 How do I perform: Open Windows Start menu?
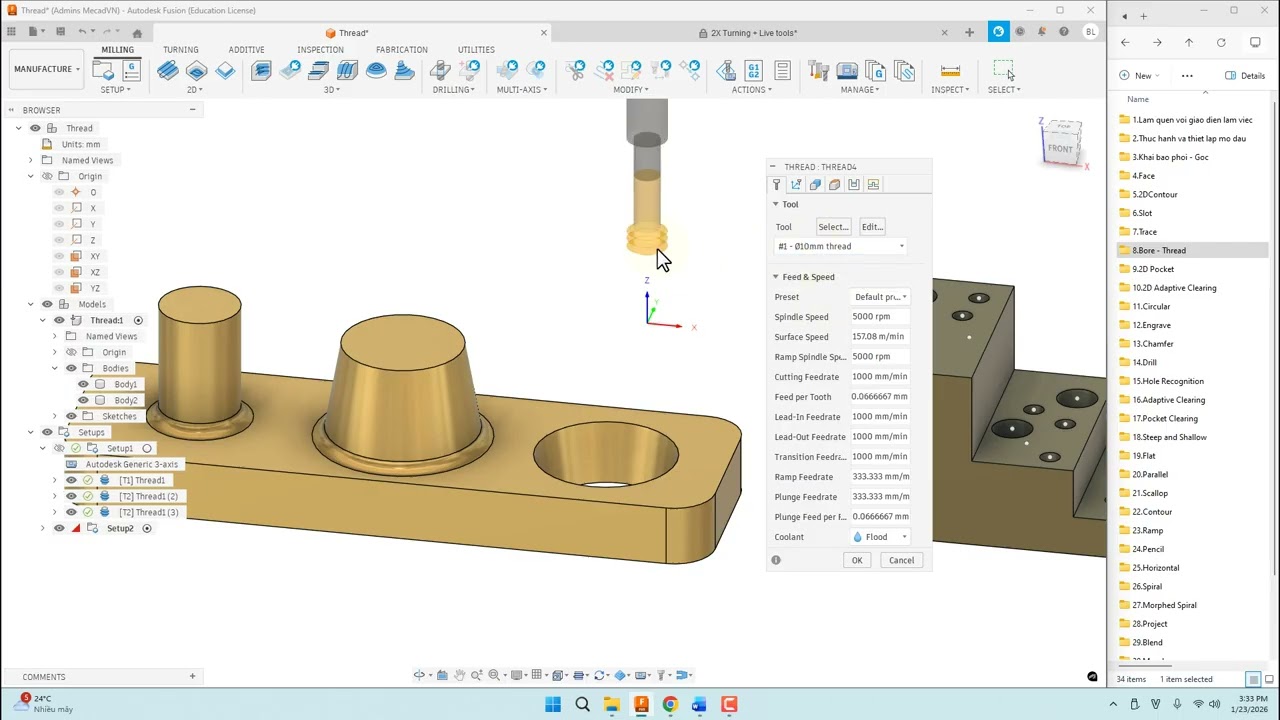[553, 705]
